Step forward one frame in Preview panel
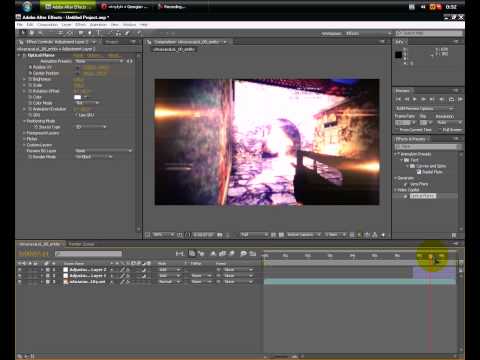Viewport: 480px width, 360px height. tap(424, 99)
